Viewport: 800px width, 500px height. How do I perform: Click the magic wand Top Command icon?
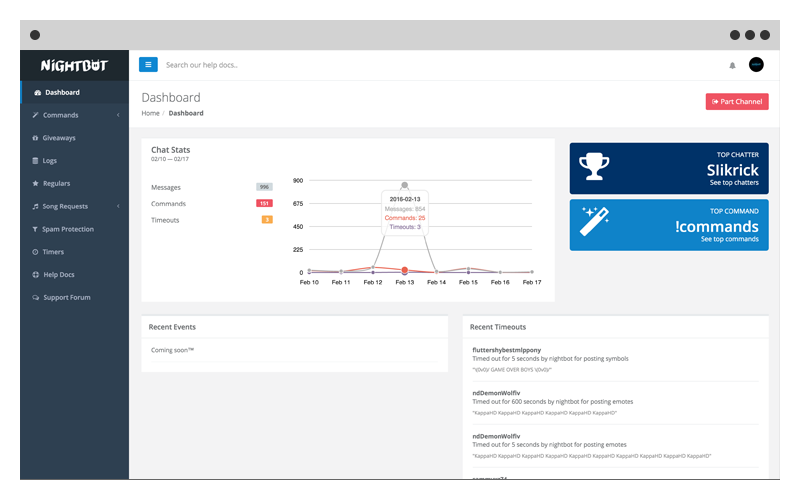[x=594, y=221]
